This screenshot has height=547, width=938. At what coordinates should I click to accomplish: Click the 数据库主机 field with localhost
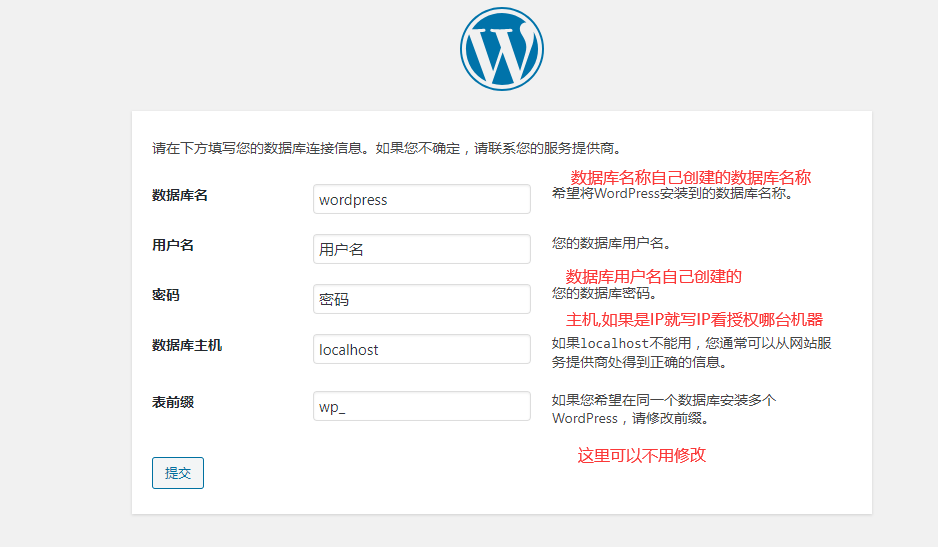click(x=422, y=349)
